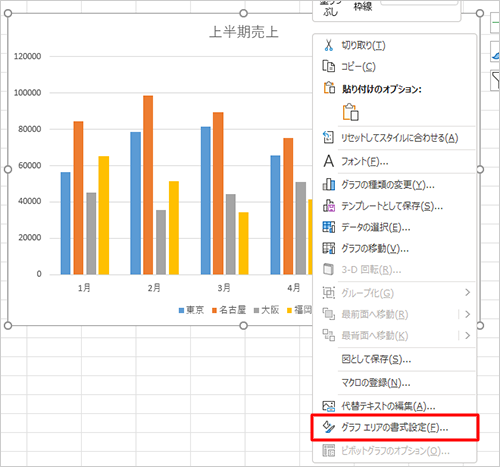Select the orange 名古屋 bar for 2月

point(148,185)
